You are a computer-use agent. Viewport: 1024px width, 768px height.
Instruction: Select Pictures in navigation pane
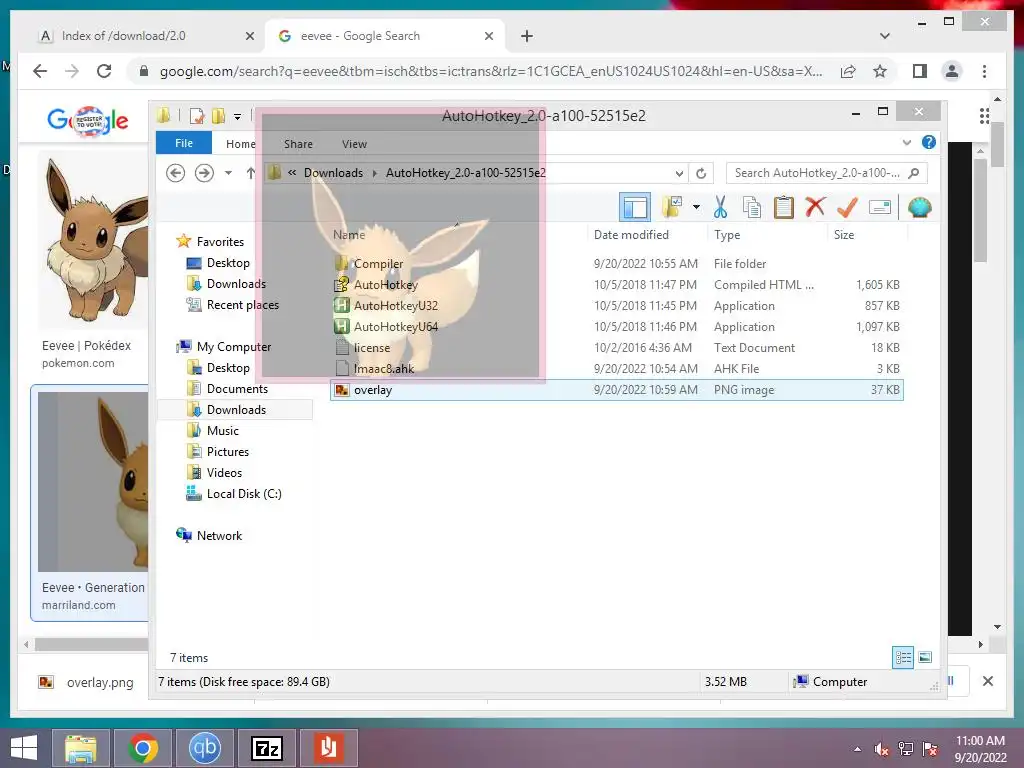[227, 451]
